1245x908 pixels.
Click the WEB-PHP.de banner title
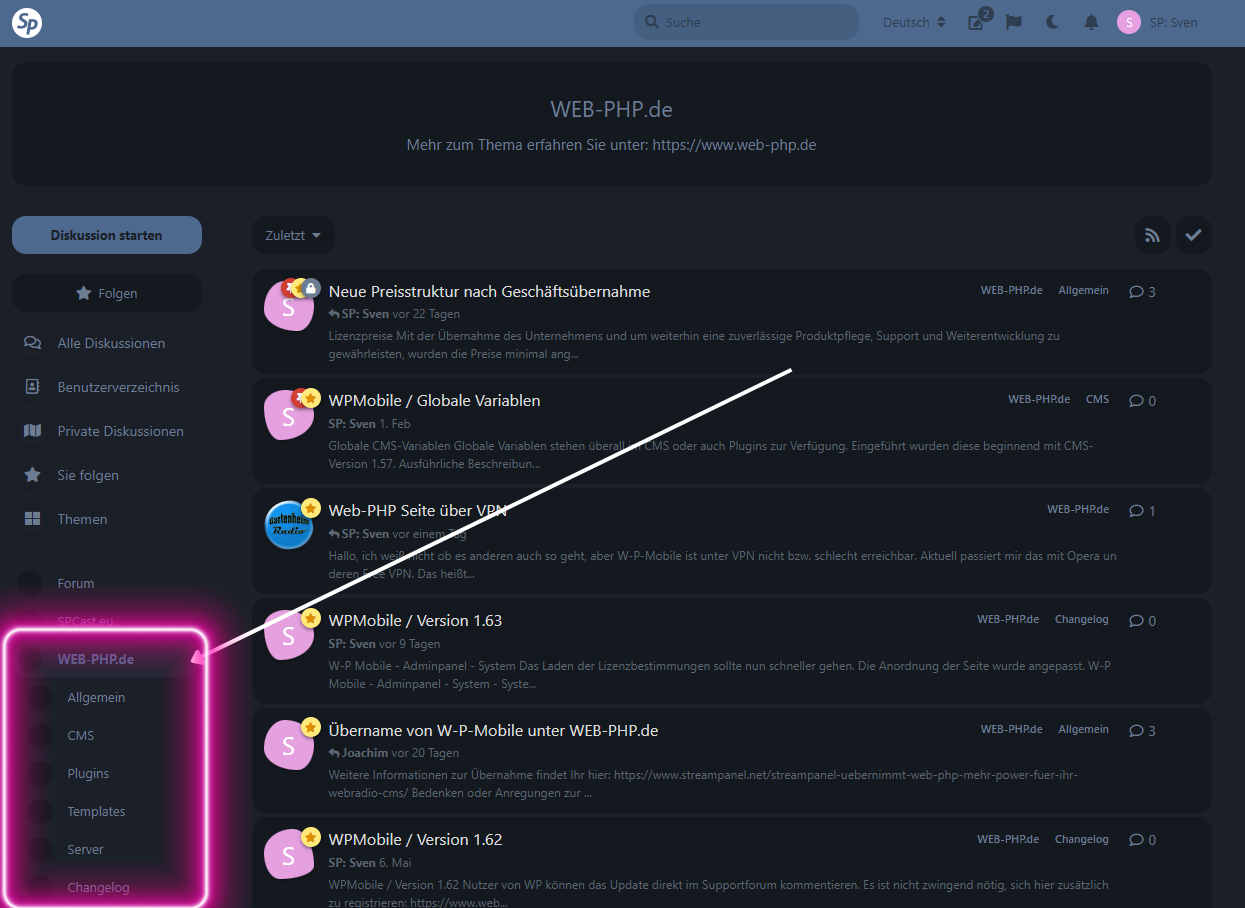click(x=611, y=109)
